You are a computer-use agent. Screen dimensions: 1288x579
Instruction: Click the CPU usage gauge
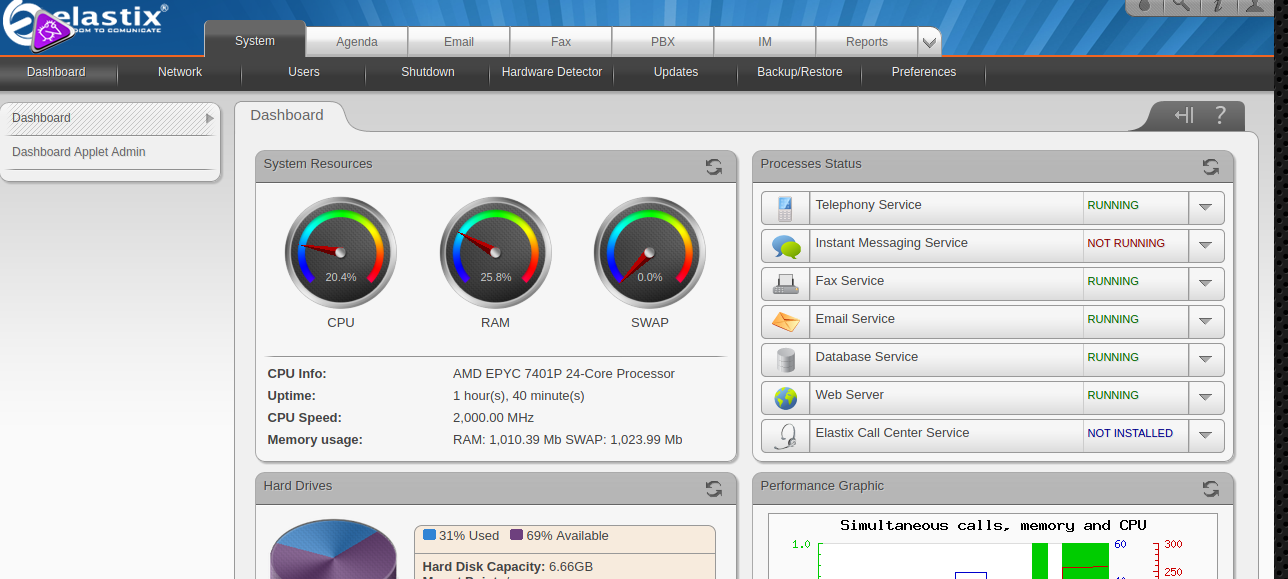pyautogui.click(x=340, y=253)
